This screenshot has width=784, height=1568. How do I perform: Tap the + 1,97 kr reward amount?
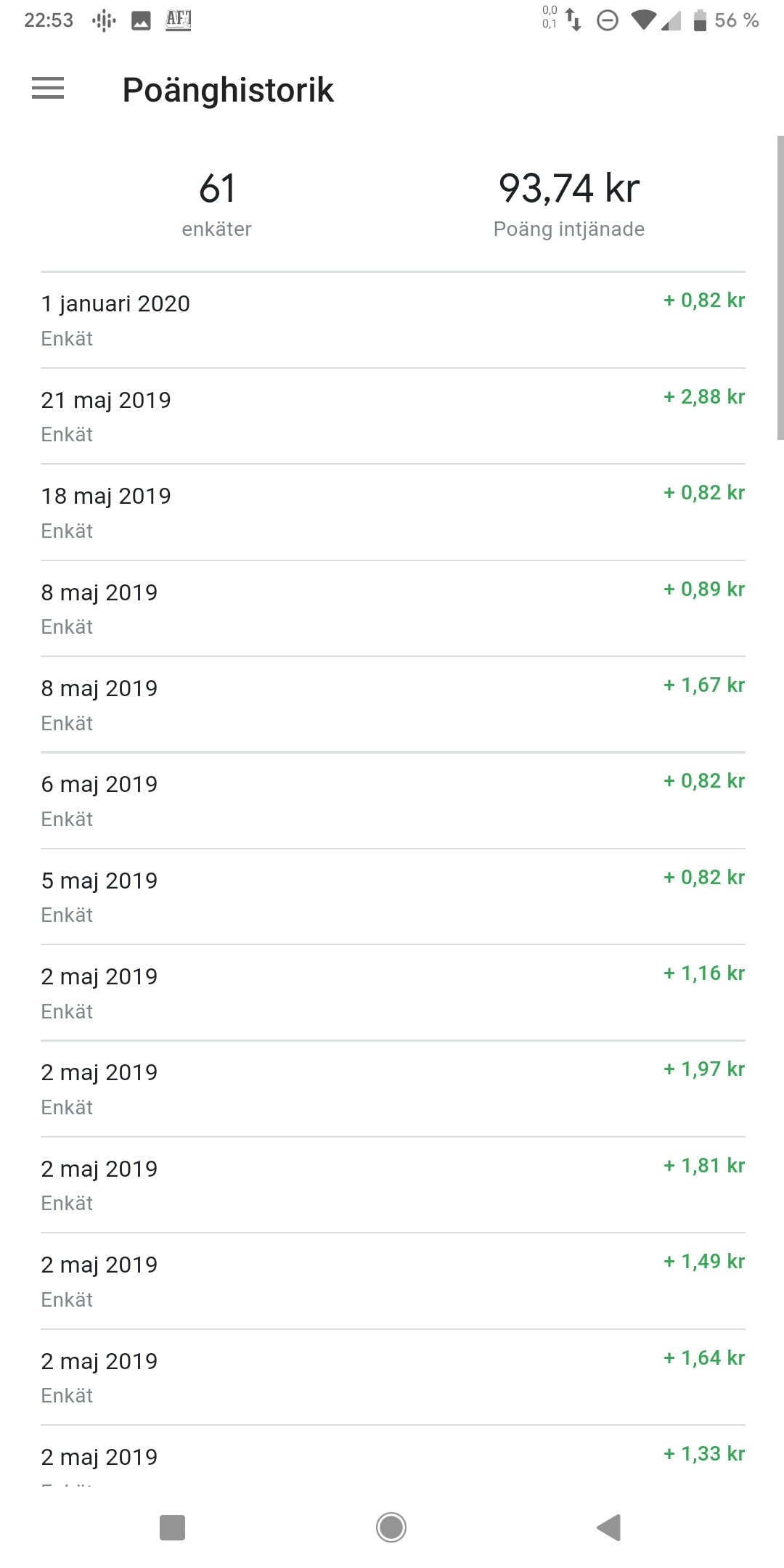point(704,1069)
